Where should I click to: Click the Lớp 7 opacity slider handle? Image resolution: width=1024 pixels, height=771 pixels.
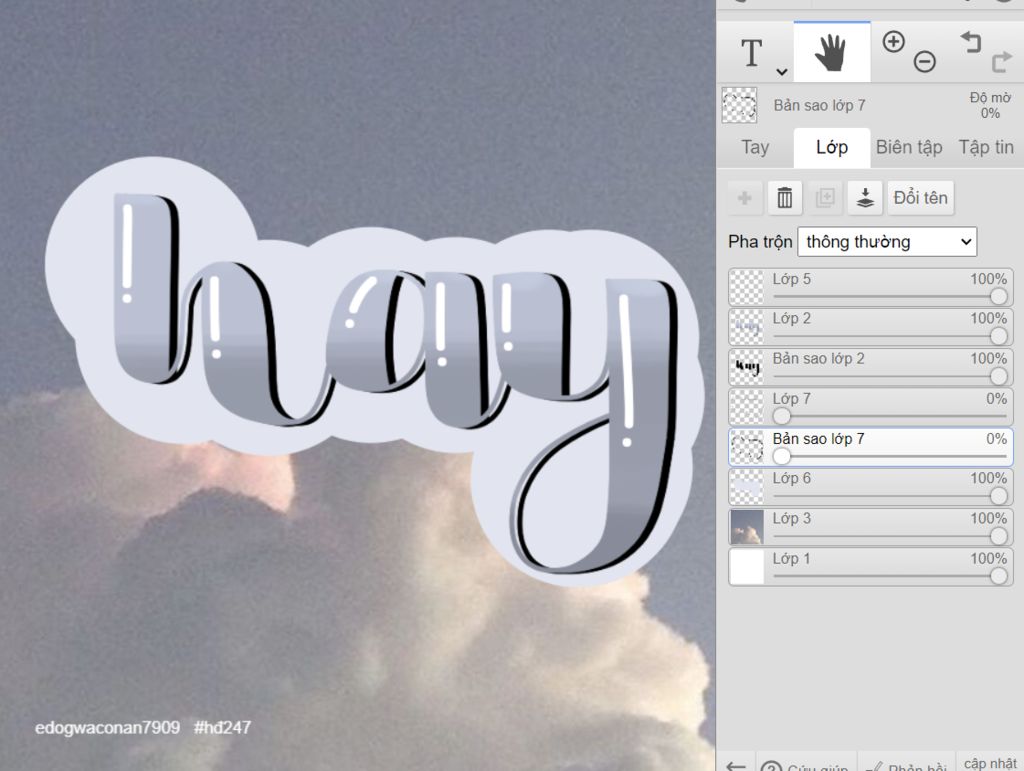pos(782,416)
